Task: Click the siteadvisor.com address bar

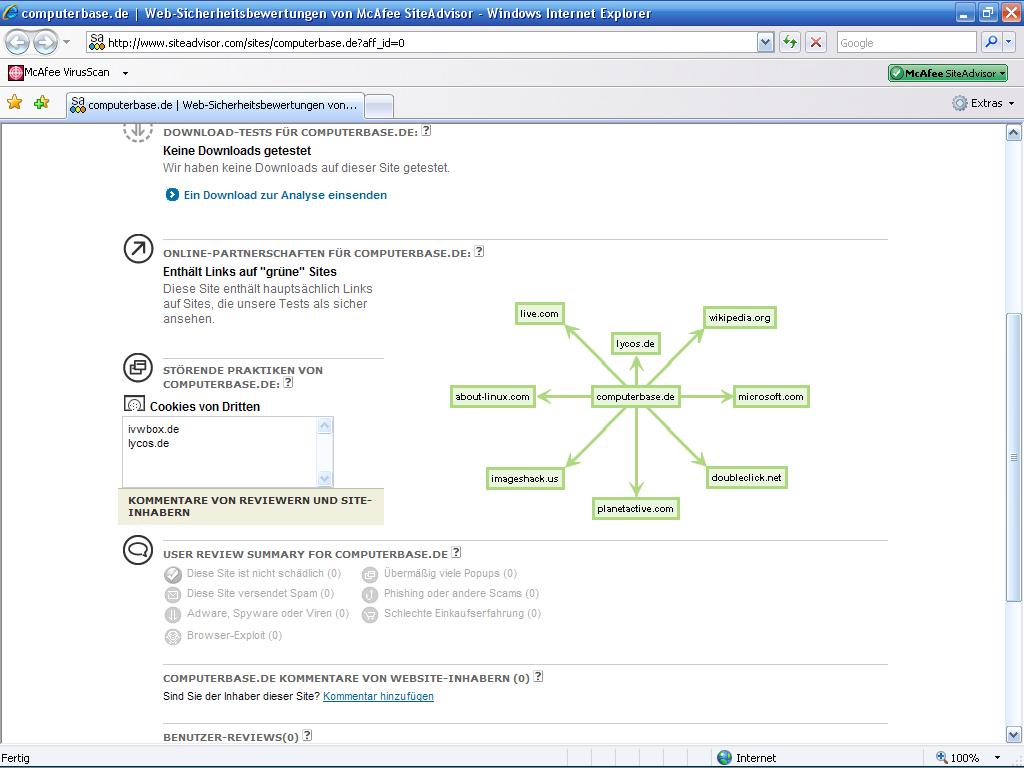Action: coord(422,42)
